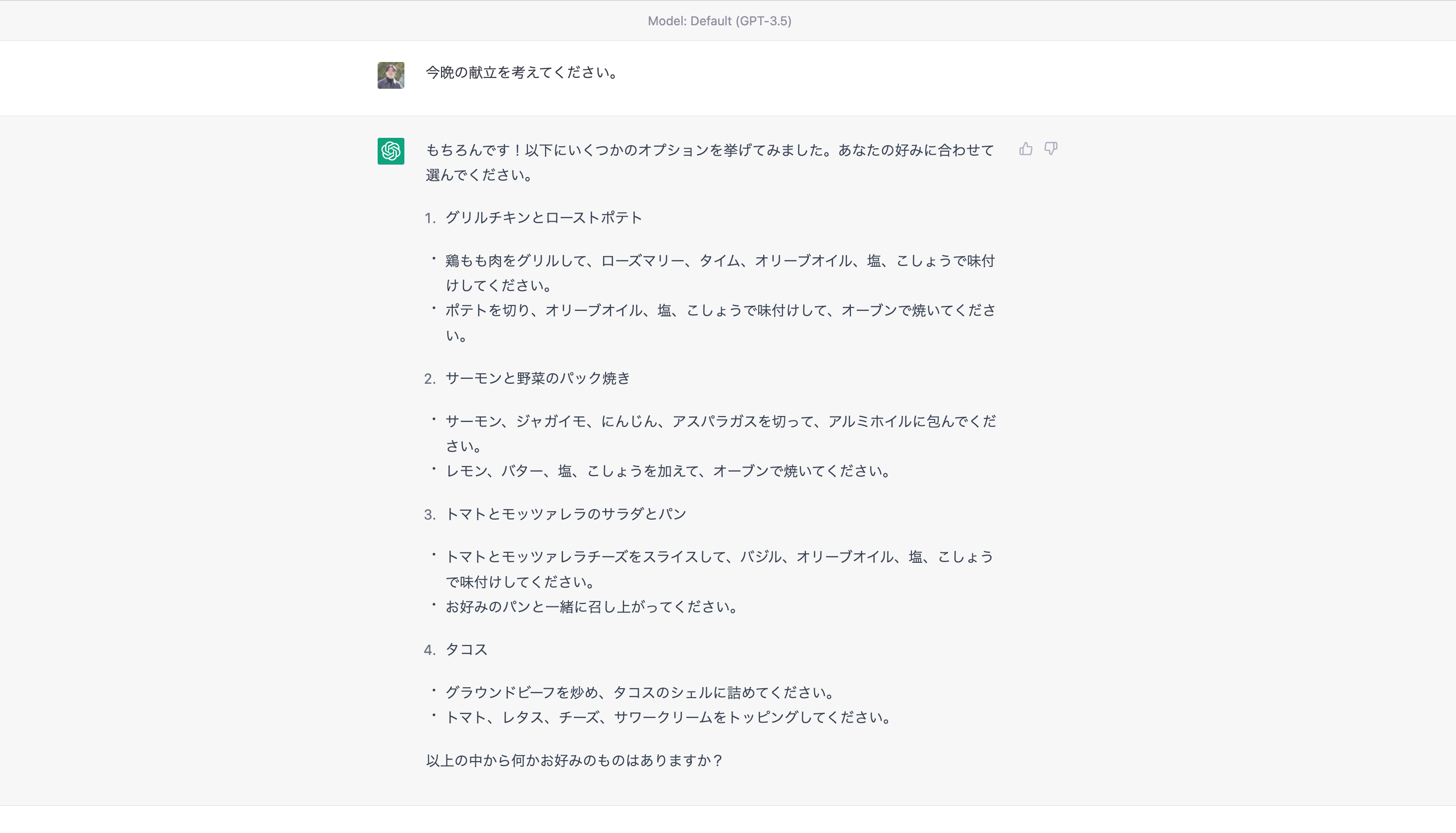Click the bullet starting サーモン、ジャガイモ
Image resolution: width=1456 pixels, height=833 pixels.
(720, 434)
